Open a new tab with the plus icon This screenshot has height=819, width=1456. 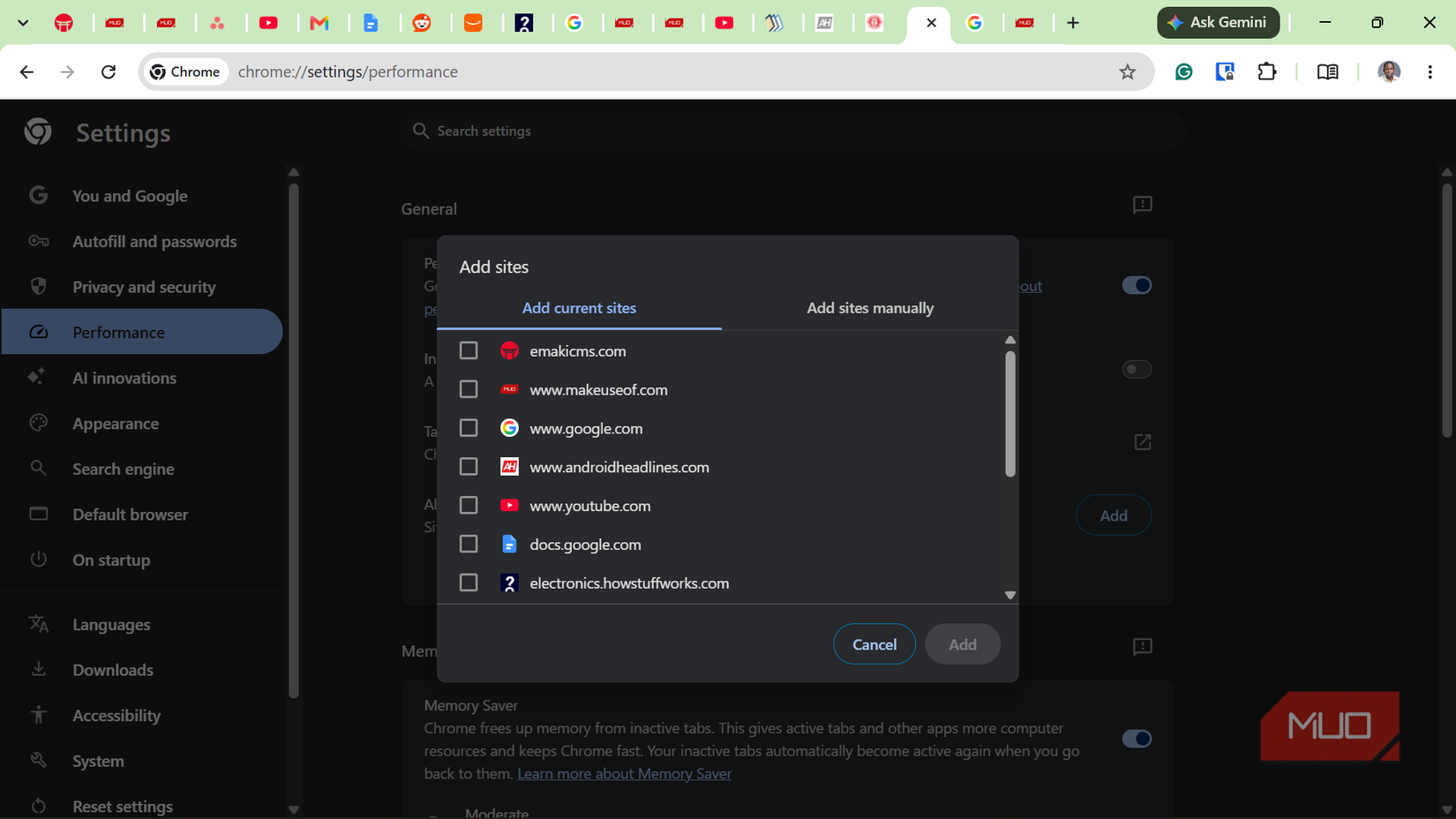coord(1073,23)
